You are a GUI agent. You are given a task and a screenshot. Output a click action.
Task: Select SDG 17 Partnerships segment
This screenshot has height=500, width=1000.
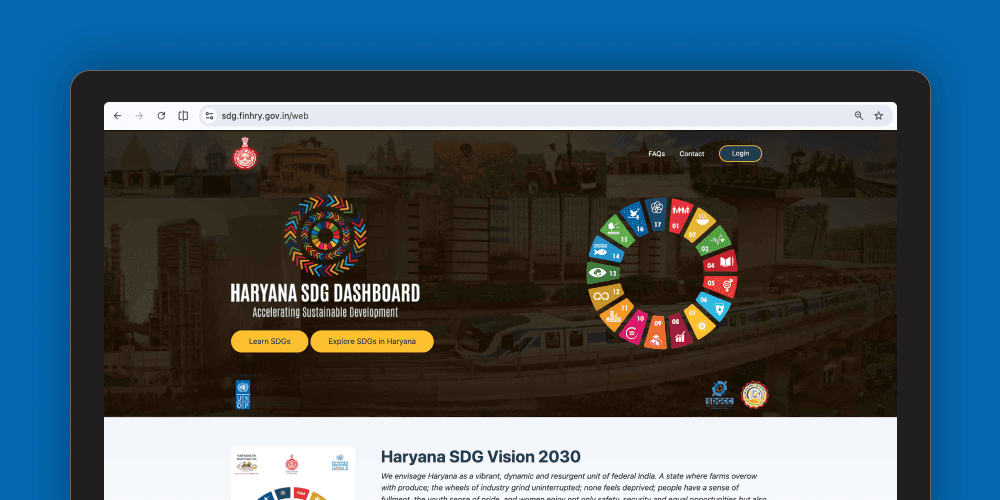[657, 212]
